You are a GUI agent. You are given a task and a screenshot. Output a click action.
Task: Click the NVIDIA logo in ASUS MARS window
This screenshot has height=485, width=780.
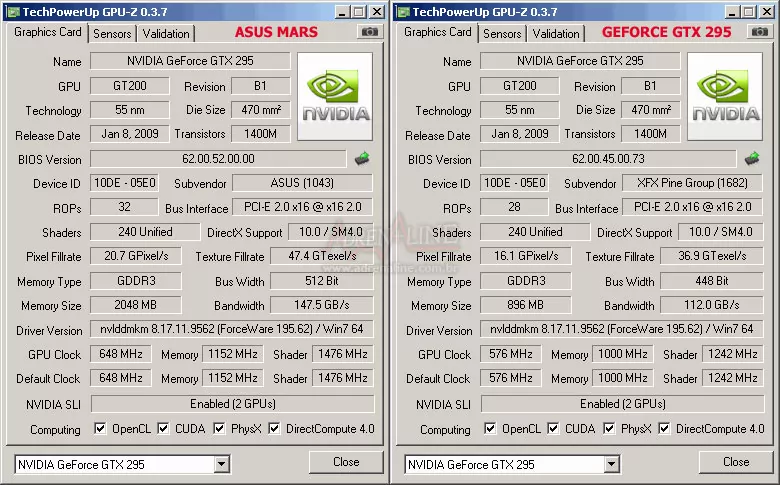(x=335, y=96)
